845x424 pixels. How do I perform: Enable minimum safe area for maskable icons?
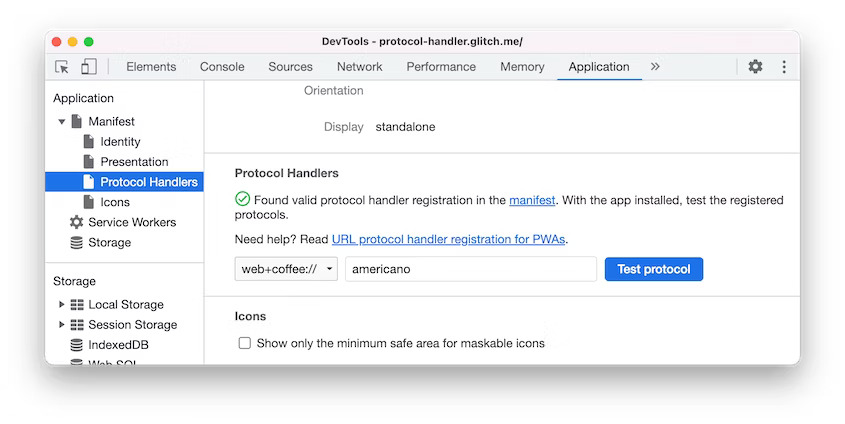pyautogui.click(x=245, y=343)
